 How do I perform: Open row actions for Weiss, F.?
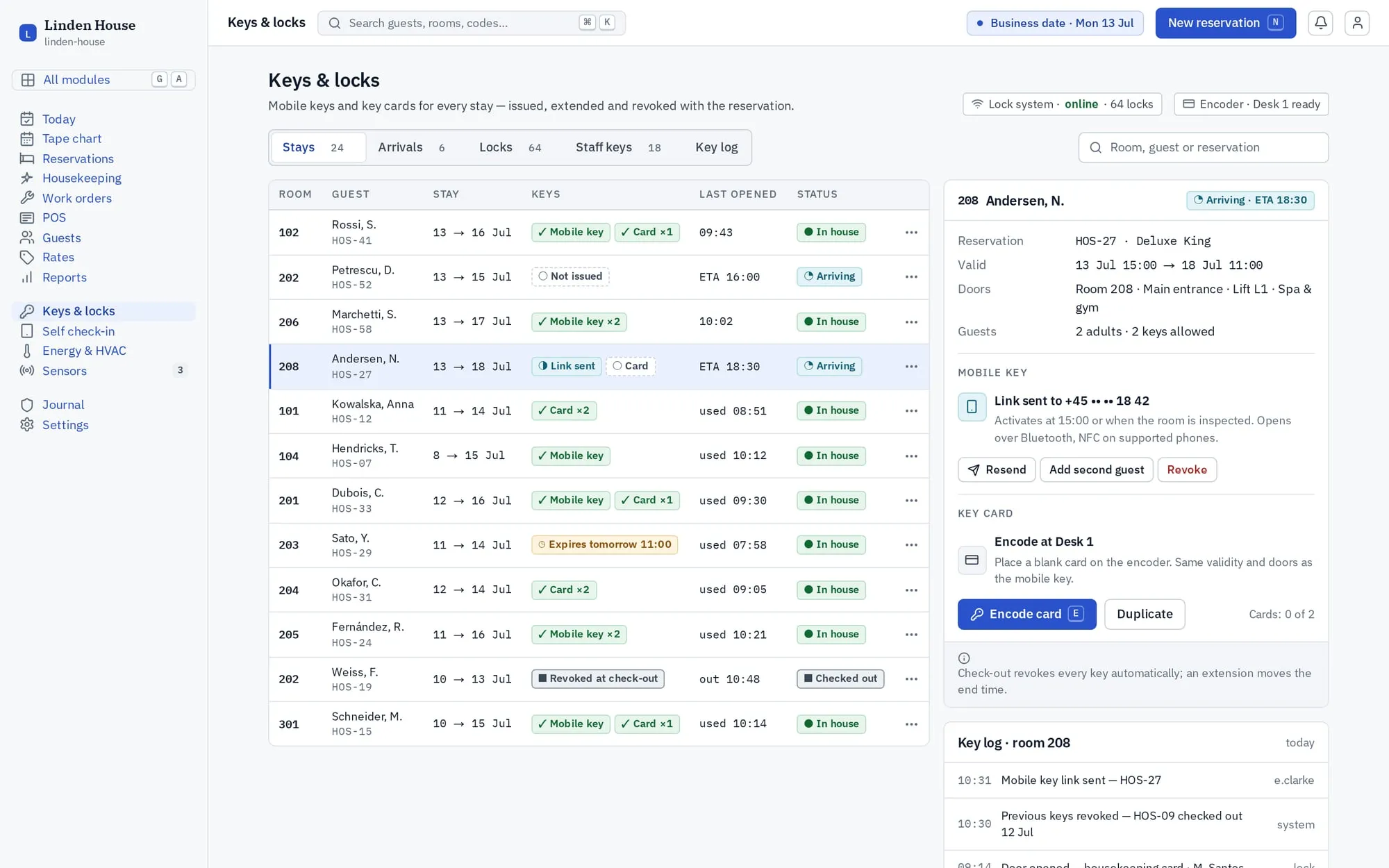911,679
